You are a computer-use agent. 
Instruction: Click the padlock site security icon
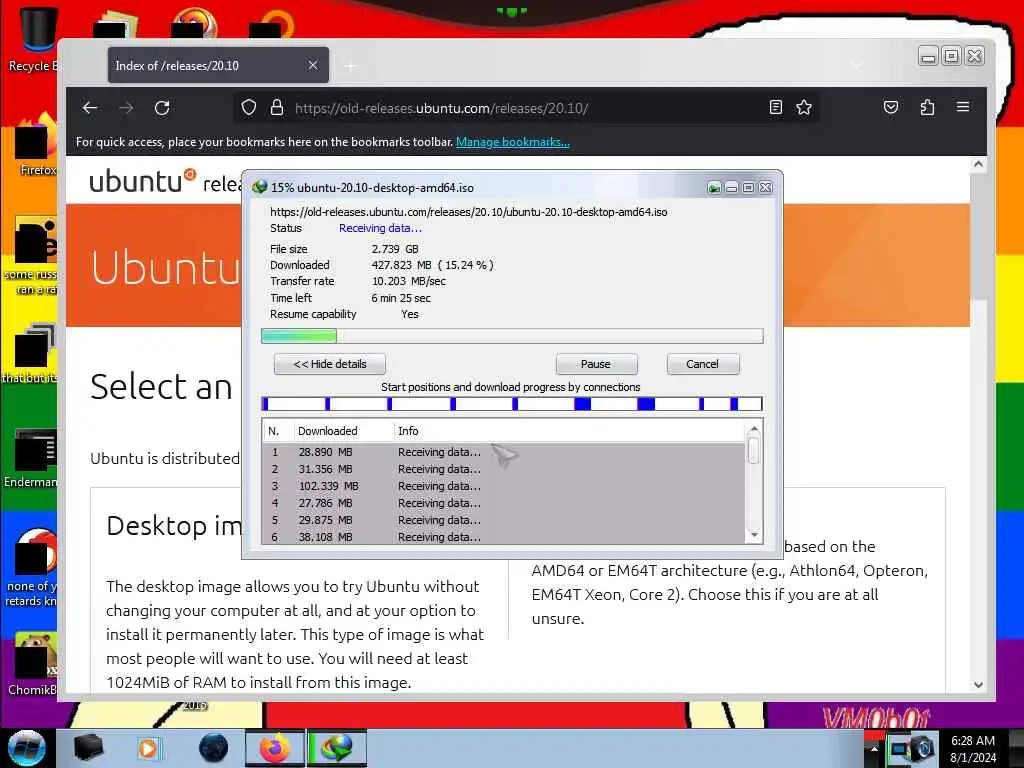pos(277,108)
